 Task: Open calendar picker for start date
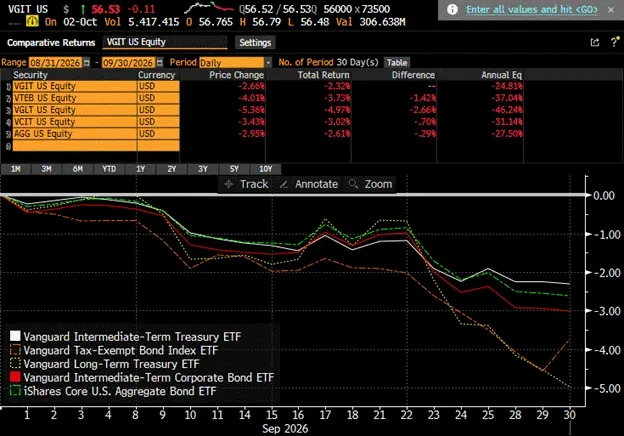point(86,62)
